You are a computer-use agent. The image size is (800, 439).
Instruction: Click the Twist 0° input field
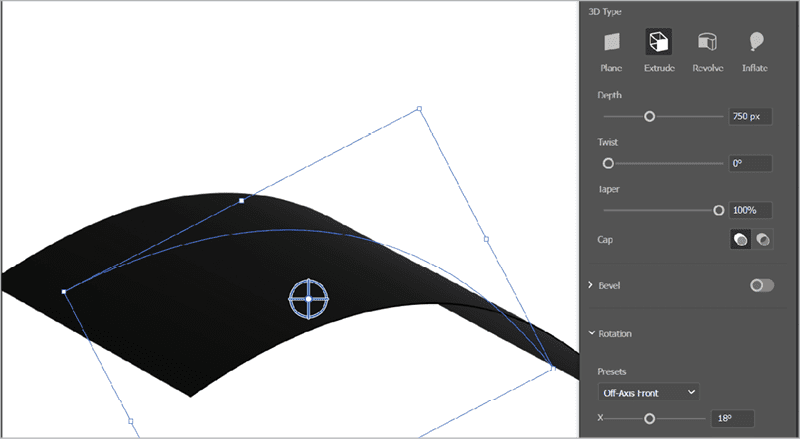(x=750, y=163)
